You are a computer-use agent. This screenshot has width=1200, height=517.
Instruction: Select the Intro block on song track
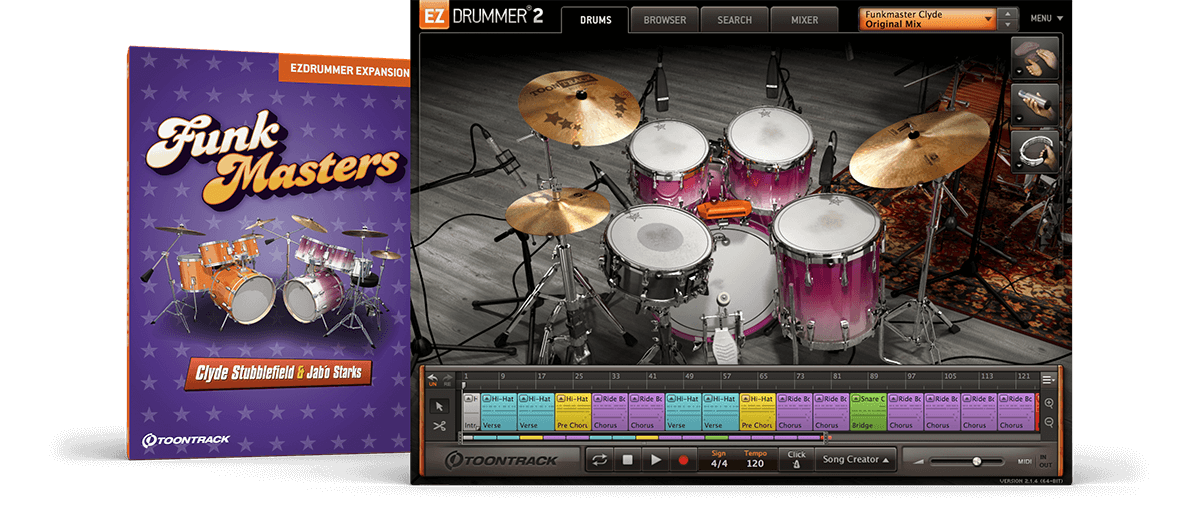coord(470,411)
